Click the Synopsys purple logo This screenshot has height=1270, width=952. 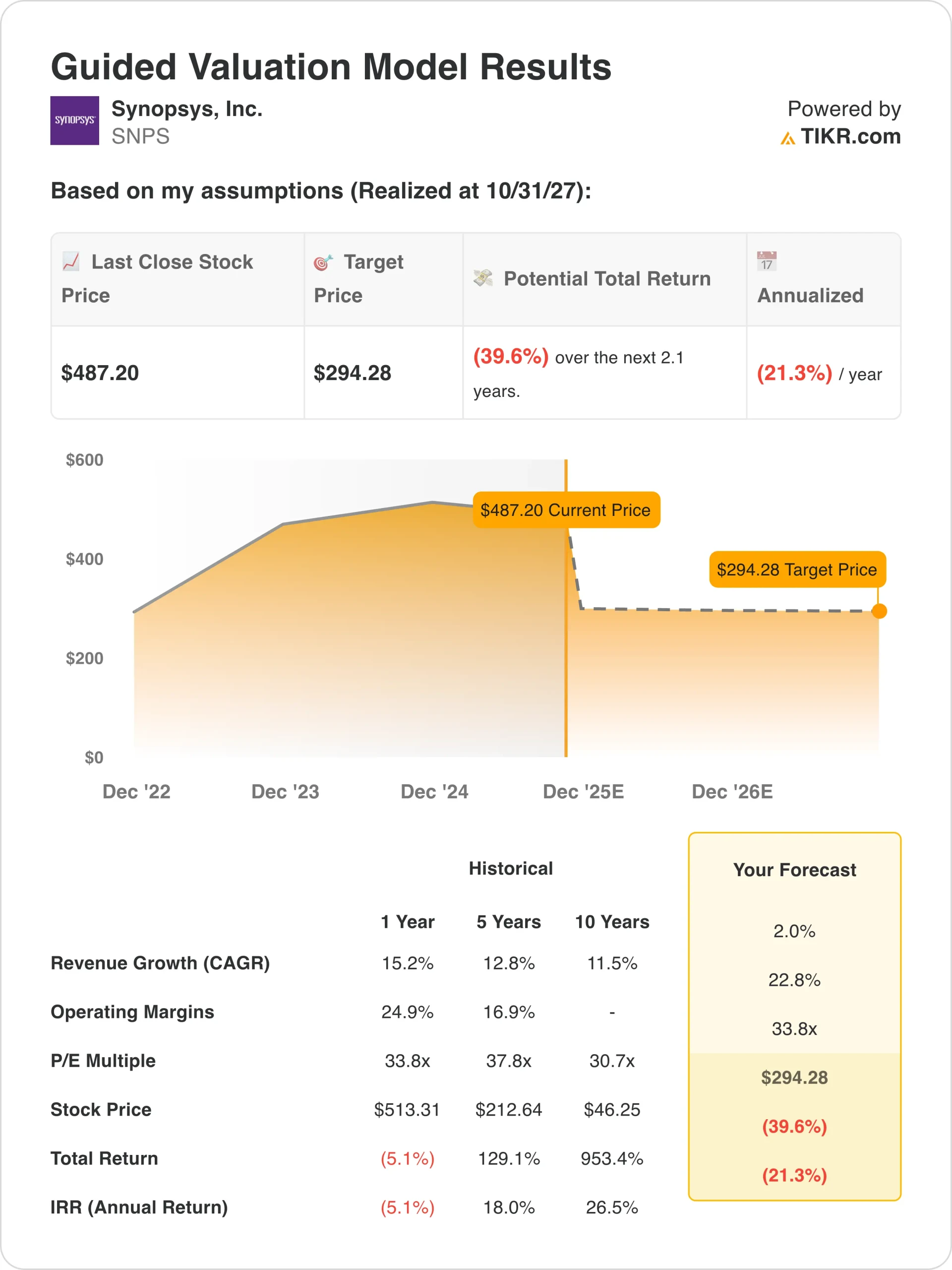(74, 121)
